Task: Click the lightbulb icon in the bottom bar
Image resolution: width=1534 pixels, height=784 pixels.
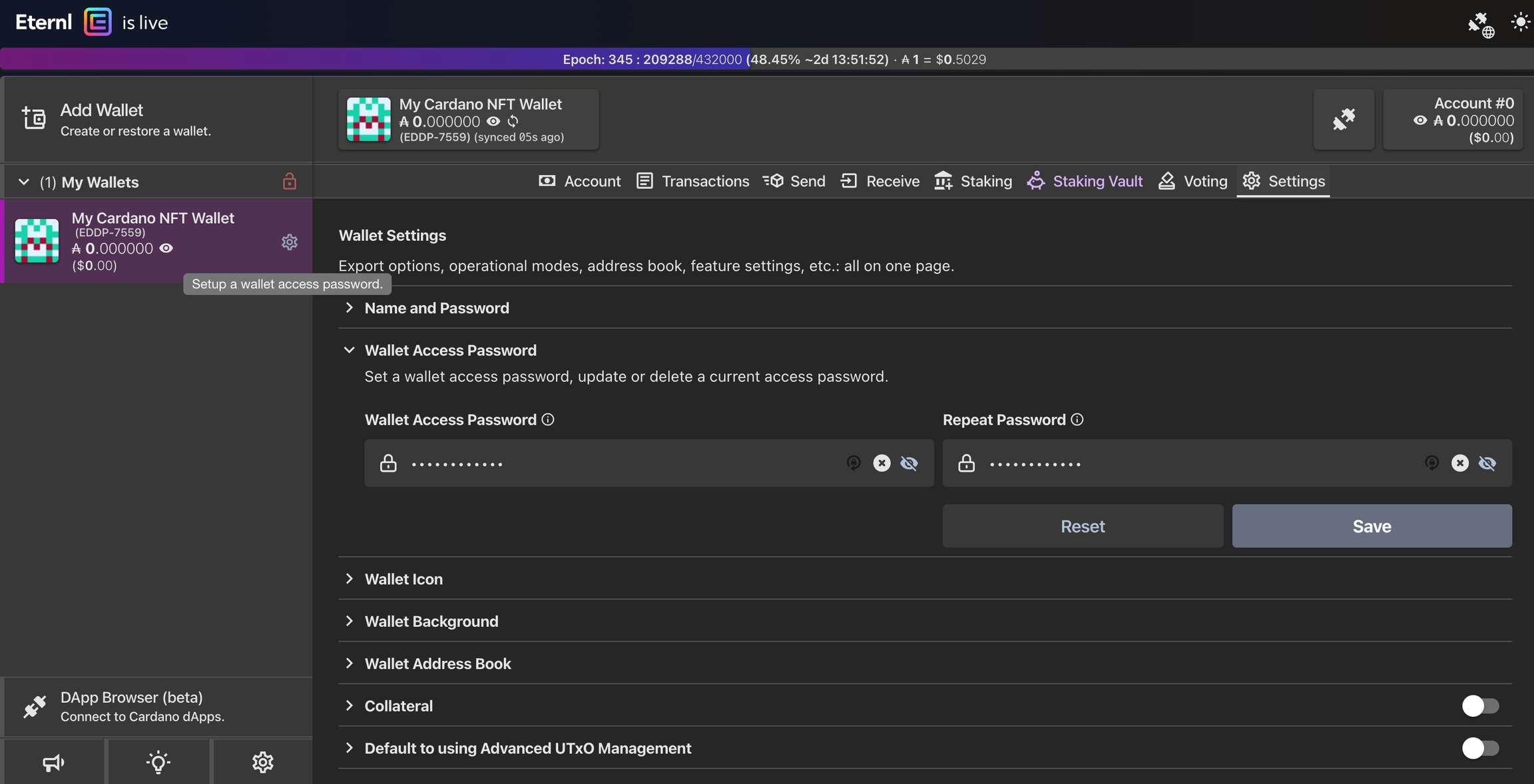Action: [158, 762]
